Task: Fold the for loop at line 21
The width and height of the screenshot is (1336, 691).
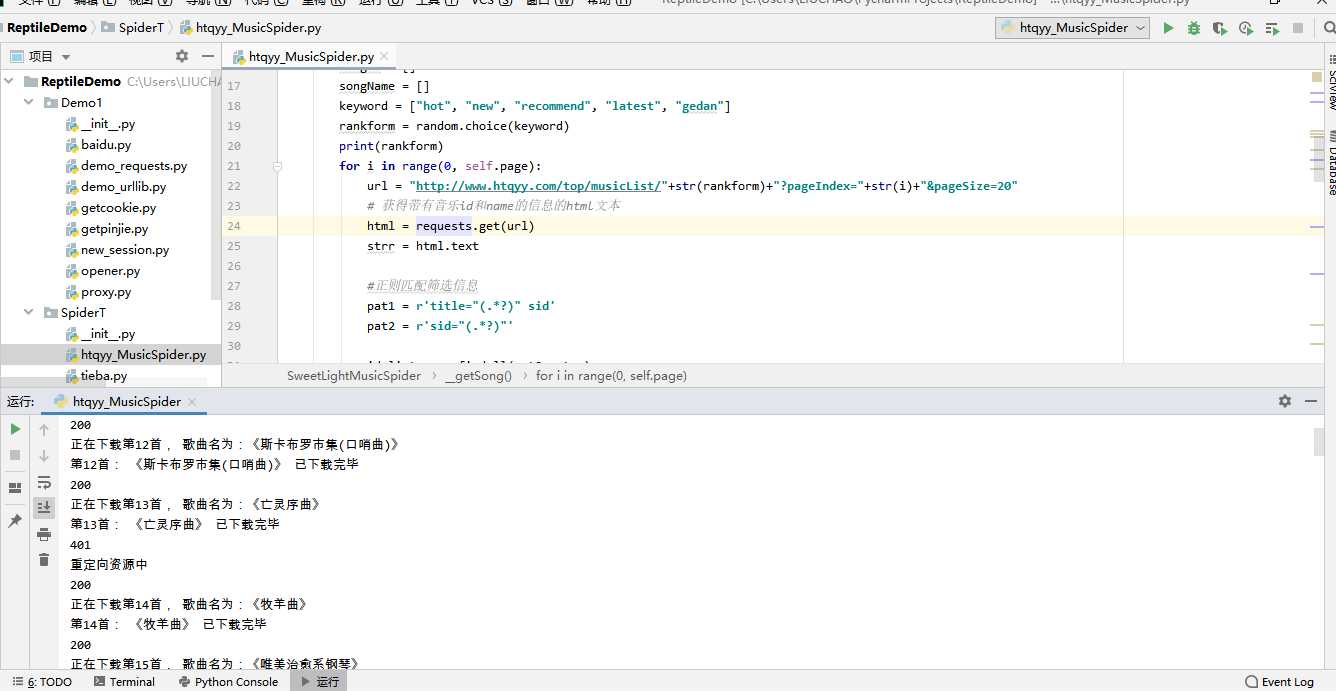Action: [277, 166]
